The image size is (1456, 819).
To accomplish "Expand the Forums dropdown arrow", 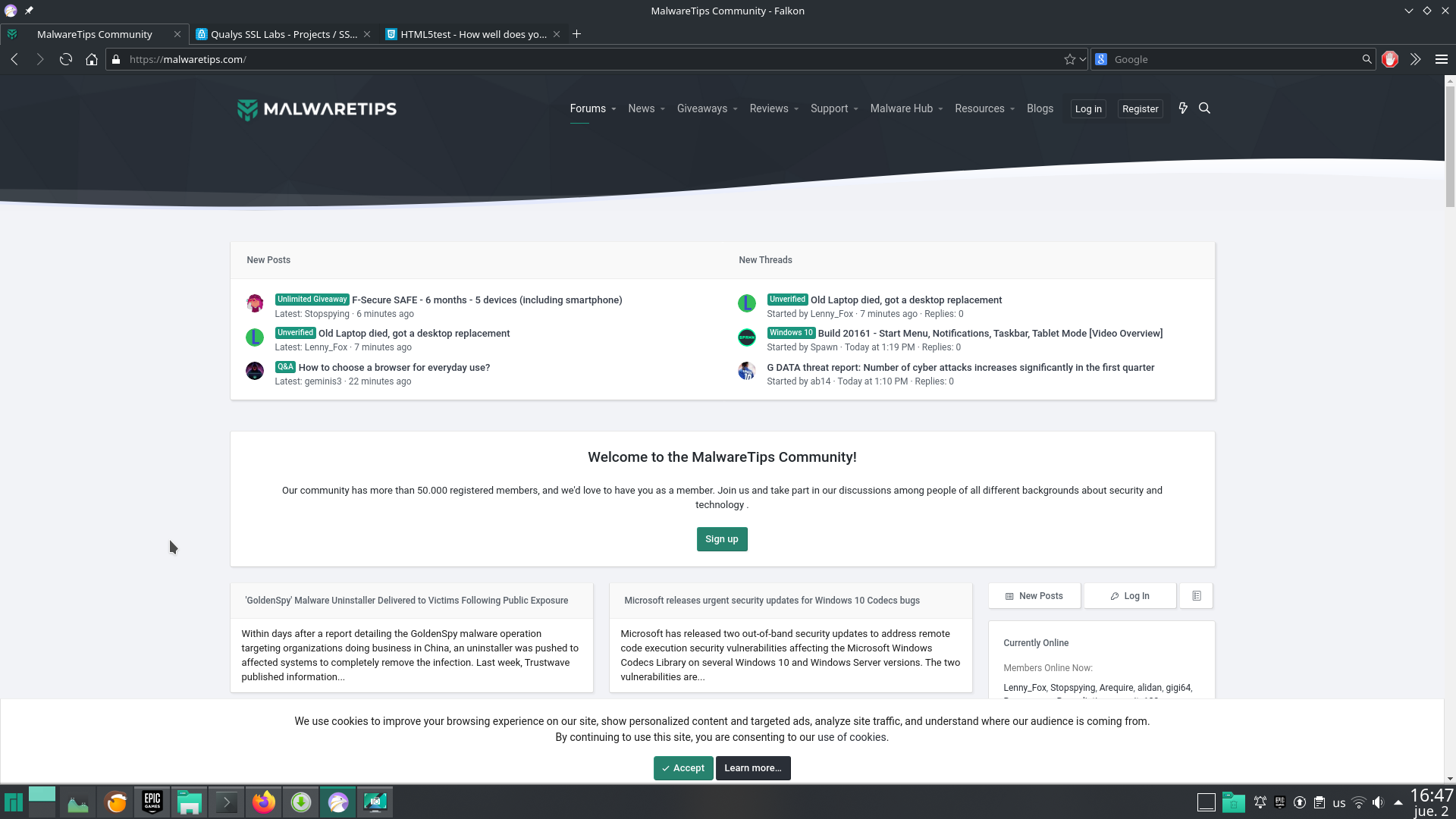I will [x=613, y=109].
